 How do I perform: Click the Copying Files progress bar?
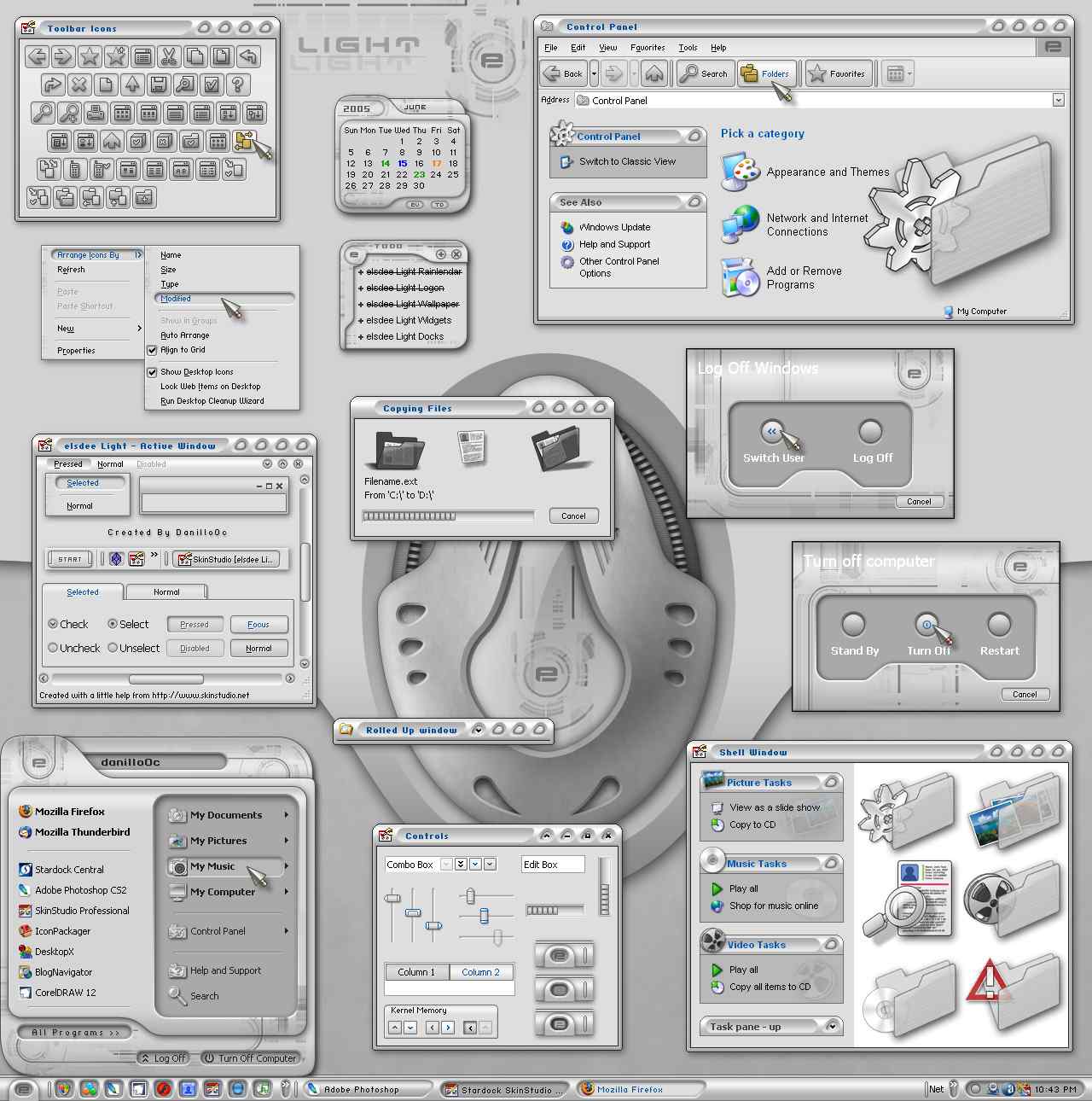click(x=449, y=516)
